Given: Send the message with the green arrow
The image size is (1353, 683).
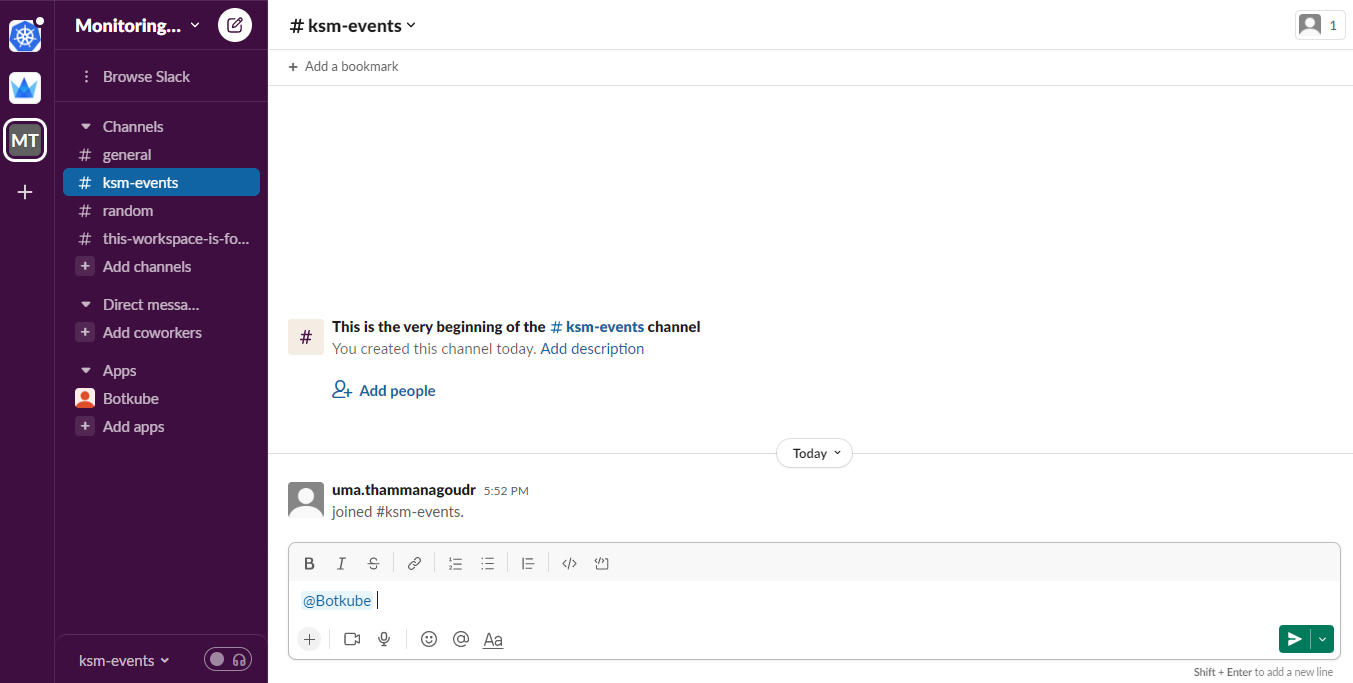Looking at the screenshot, I should tap(1295, 639).
